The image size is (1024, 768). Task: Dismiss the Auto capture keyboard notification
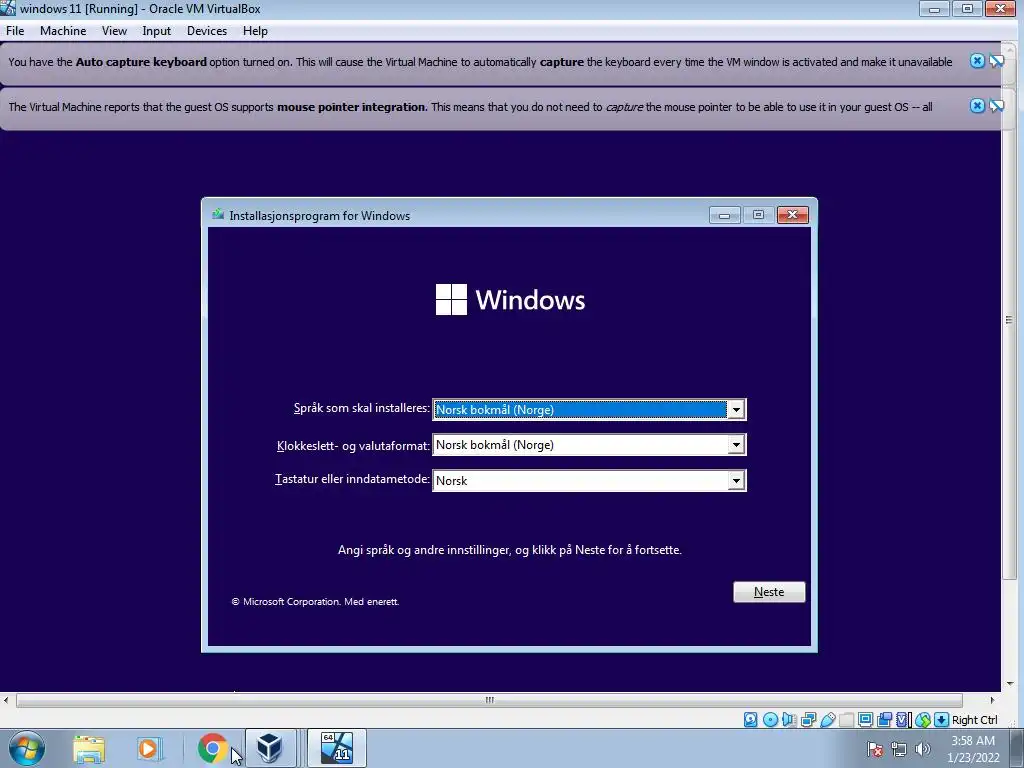coord(977,61)
